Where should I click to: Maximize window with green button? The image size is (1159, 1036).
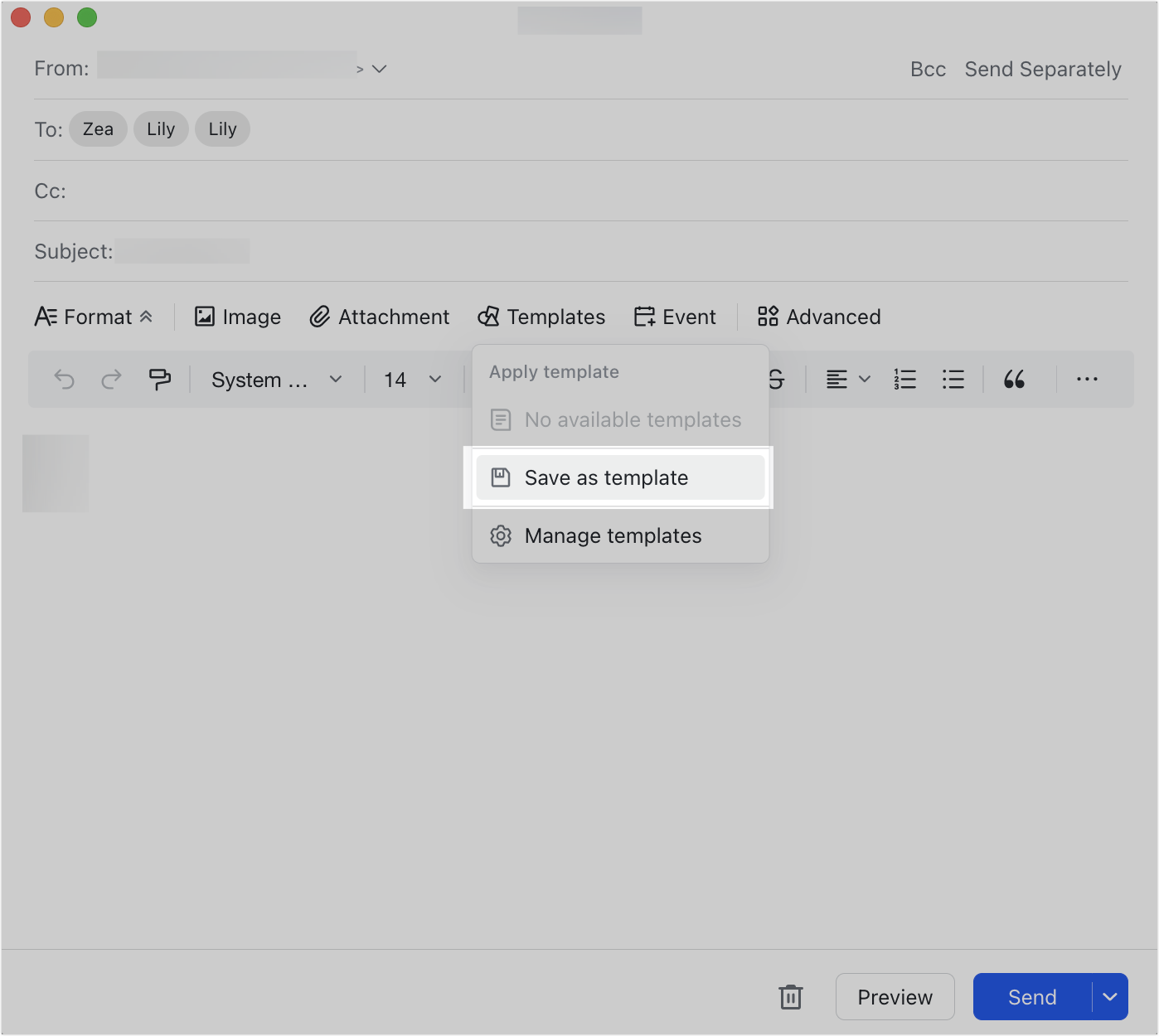pyautogui.click(x=87, y=17)
